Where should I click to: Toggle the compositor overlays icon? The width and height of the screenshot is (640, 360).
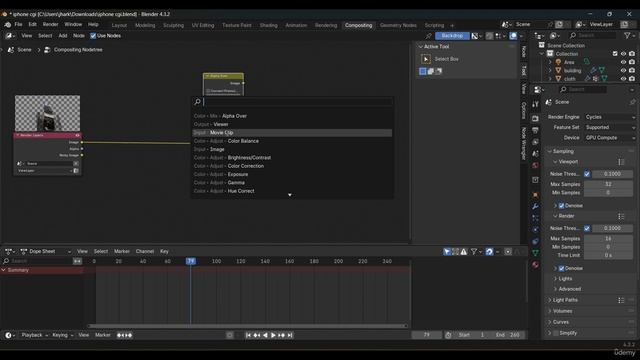coord(513,36)
